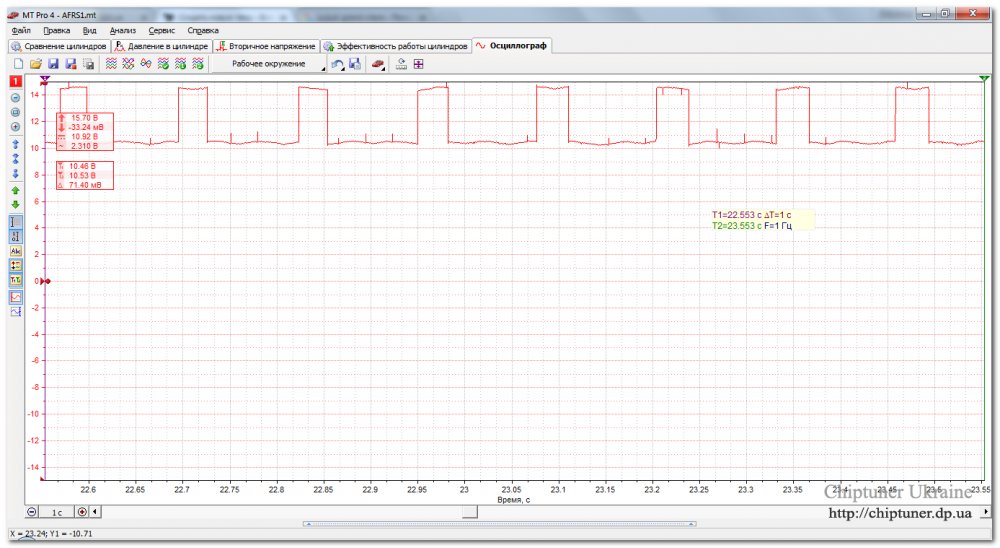Select the Осциллограф tab
Screen dimensions: 1000x548
(x=511, y=45)
